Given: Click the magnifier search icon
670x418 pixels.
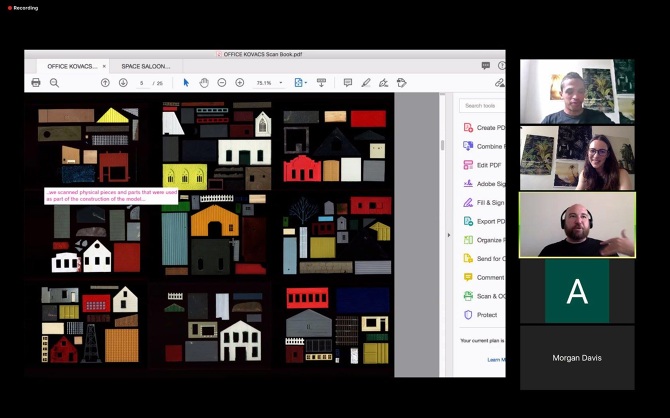Looking at the screenshot, I should pyautogui.click(x=54, y=83).
